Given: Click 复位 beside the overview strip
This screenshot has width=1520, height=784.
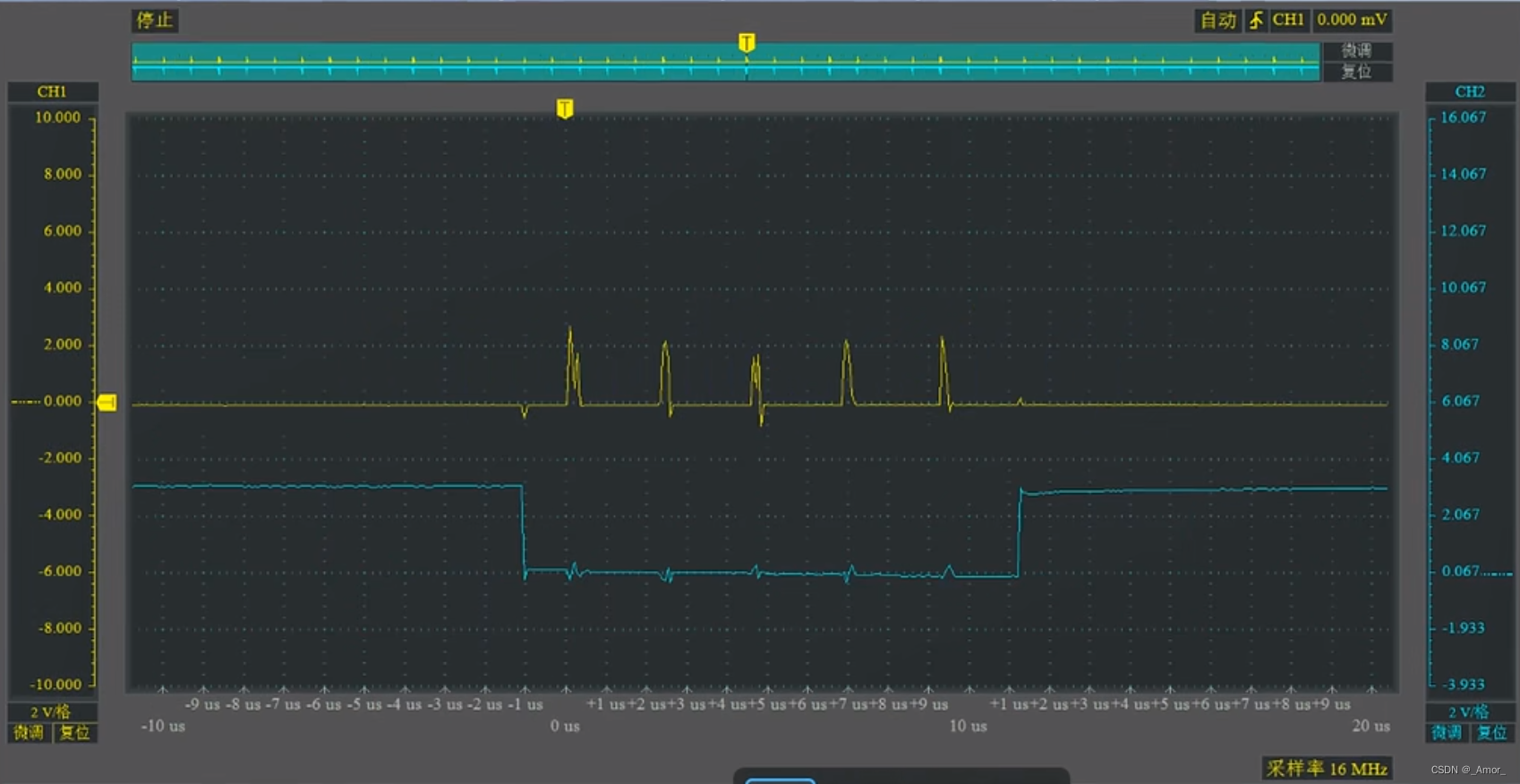Looking at the screenshot, I should point(1357,72).
